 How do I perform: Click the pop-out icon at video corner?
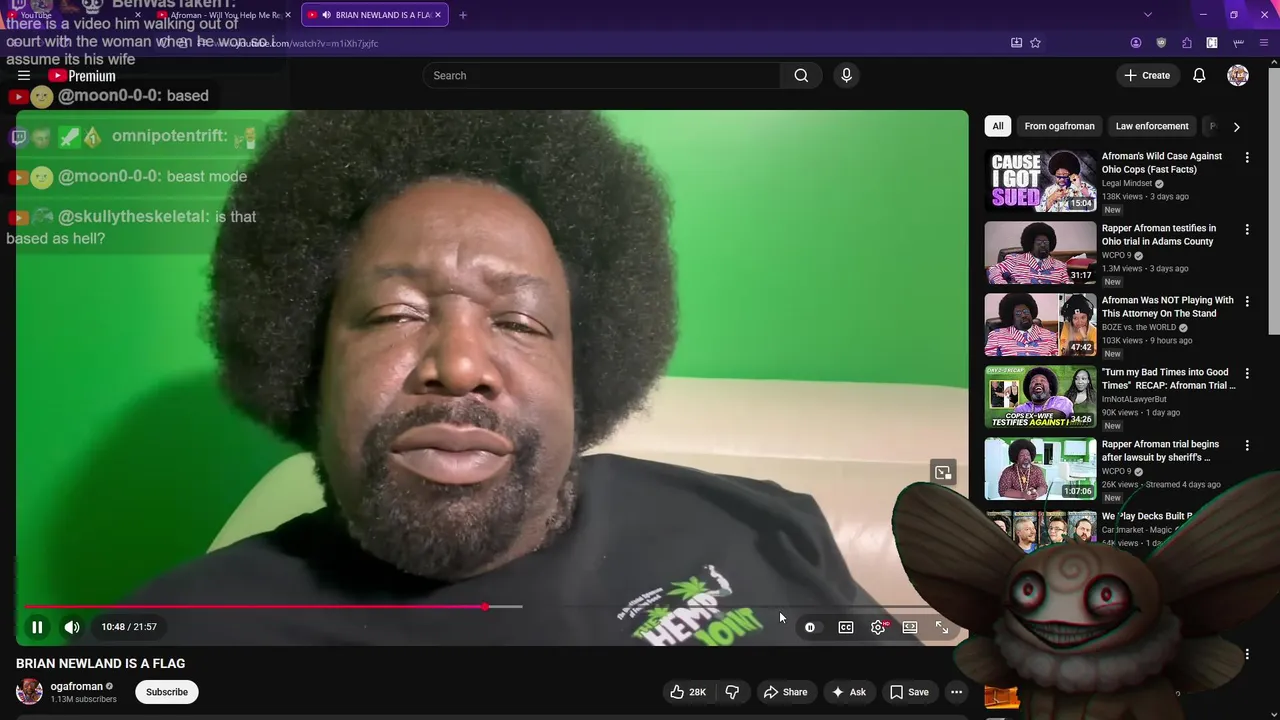[943, 472]
